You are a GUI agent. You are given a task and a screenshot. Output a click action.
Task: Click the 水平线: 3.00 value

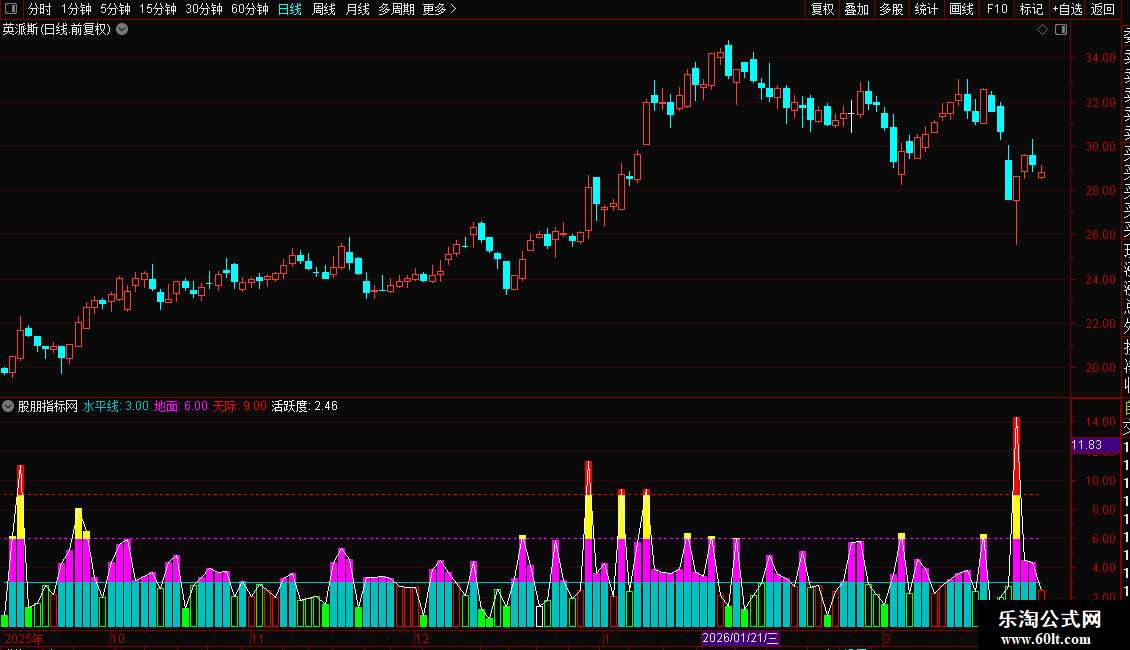pyautogui.click(x=116, y=406)
